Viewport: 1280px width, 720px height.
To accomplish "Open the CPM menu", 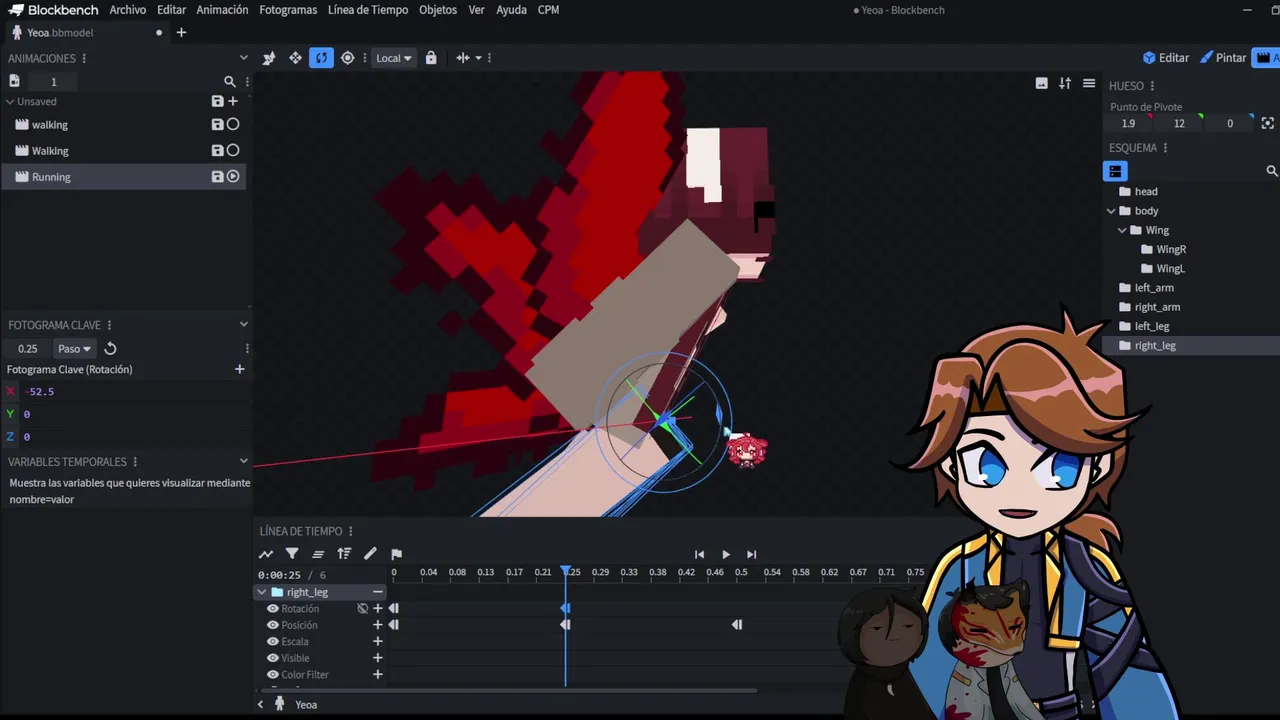I will 548,10.
